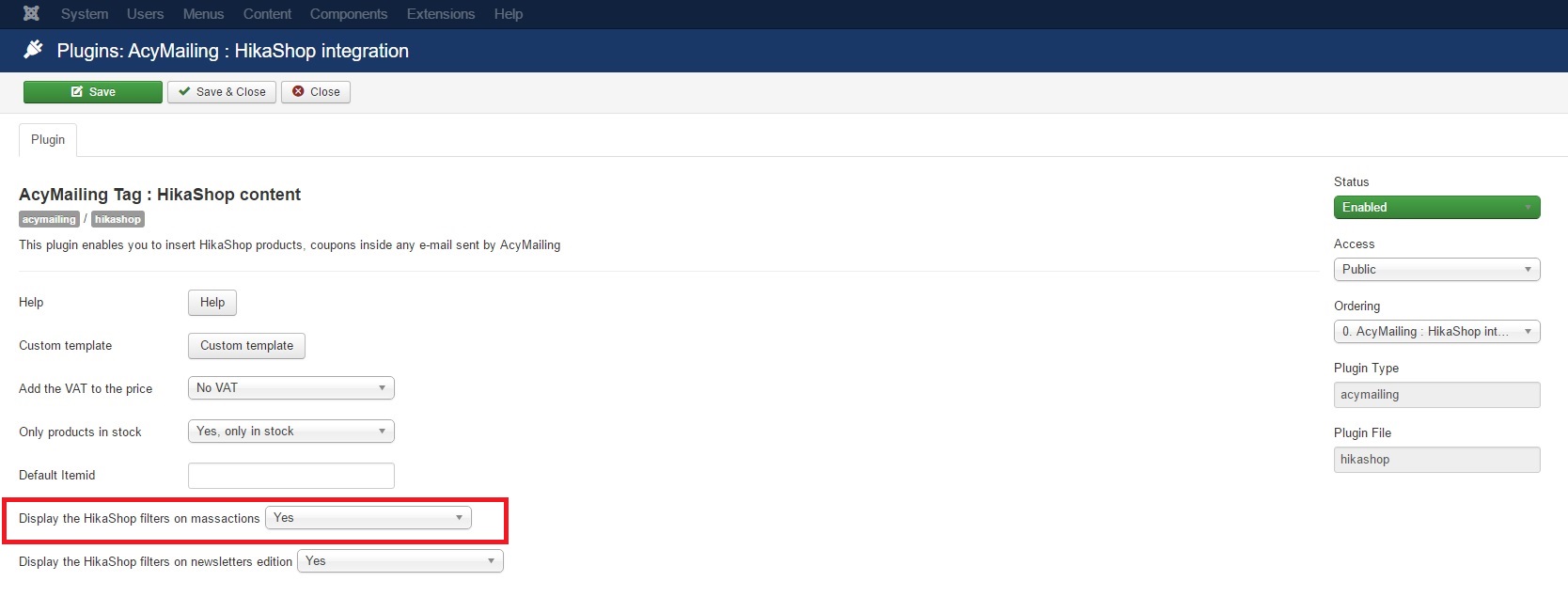Viewport: 1568px width, 597px height.
Task: Open the Only products in stock dropdown
Action: click(291, 432)
